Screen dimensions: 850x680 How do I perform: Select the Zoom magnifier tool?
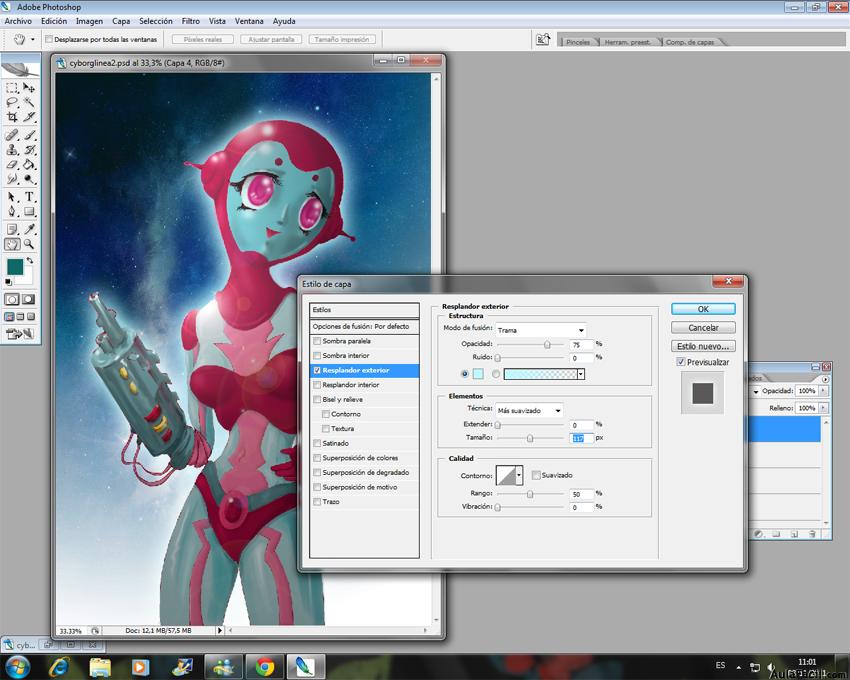29,244
